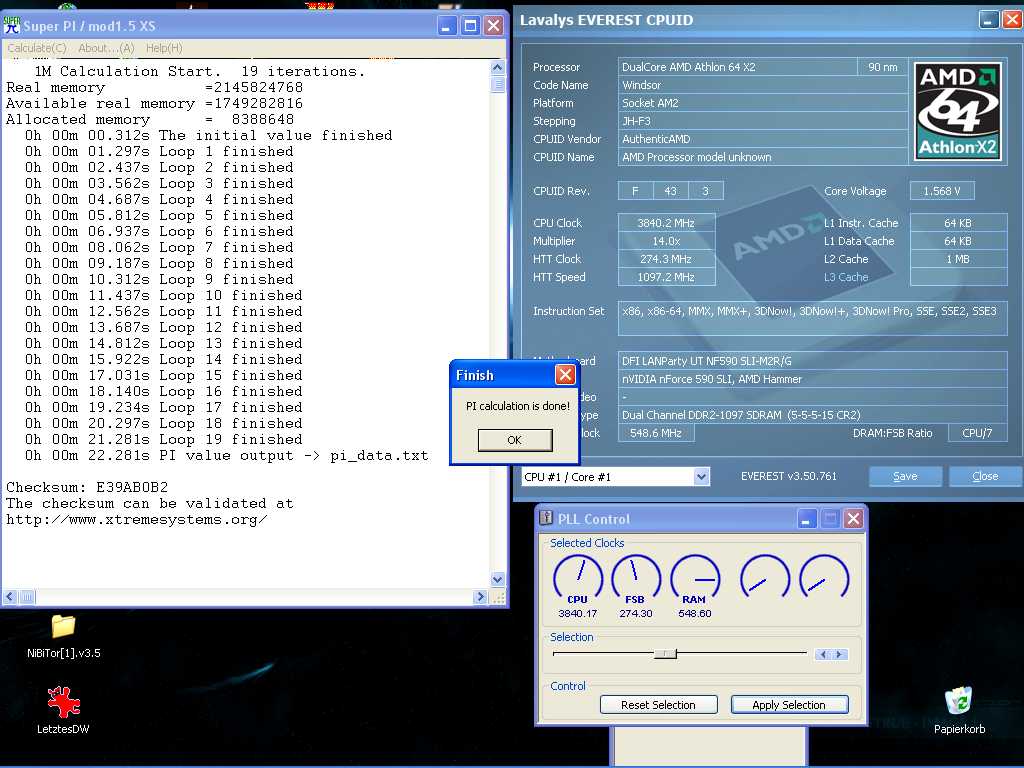Click the Stepping value JH-F3

pos(763,121)
